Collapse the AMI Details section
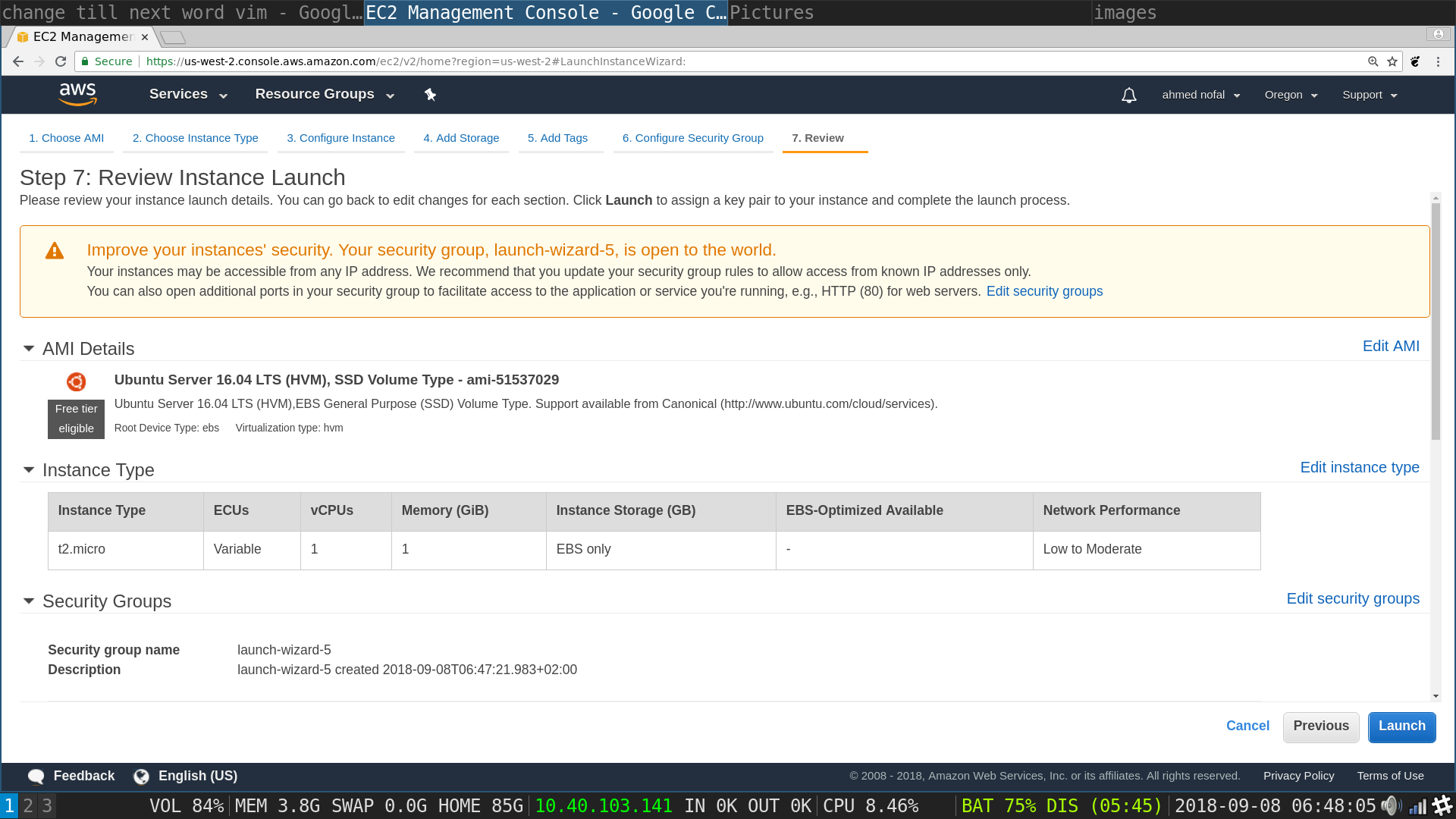This screenshot has height=819, width=1456. [29, 349]
